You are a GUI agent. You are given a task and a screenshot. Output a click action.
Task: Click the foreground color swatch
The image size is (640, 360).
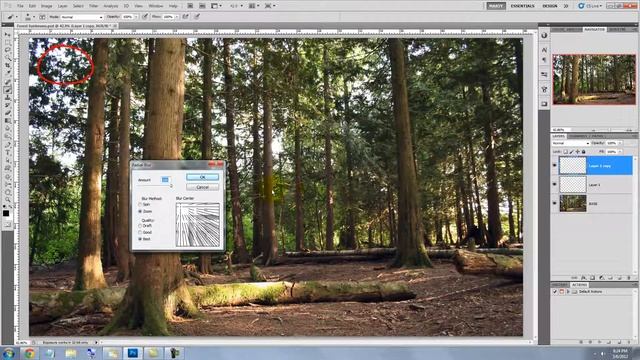coord(6,213)
